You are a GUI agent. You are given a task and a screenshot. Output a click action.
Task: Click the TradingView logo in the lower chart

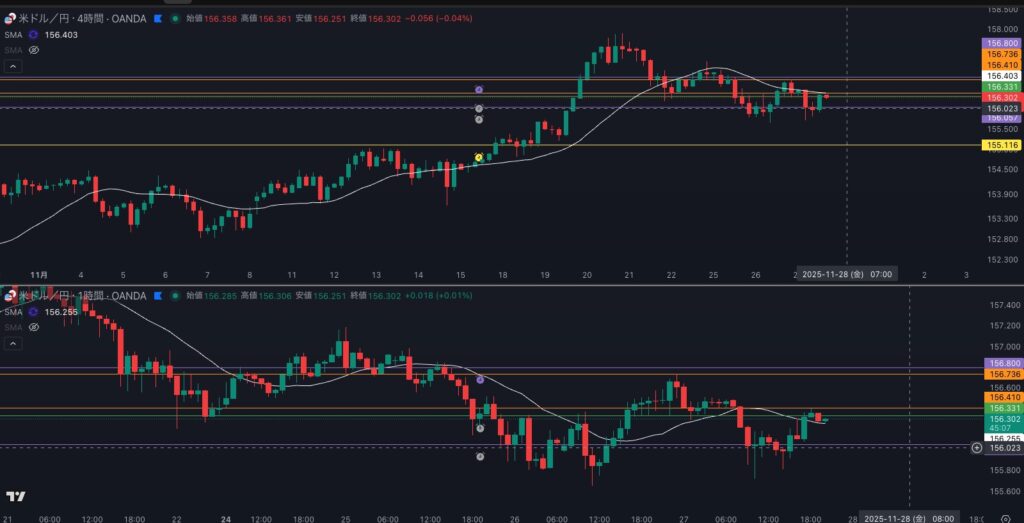15,497
